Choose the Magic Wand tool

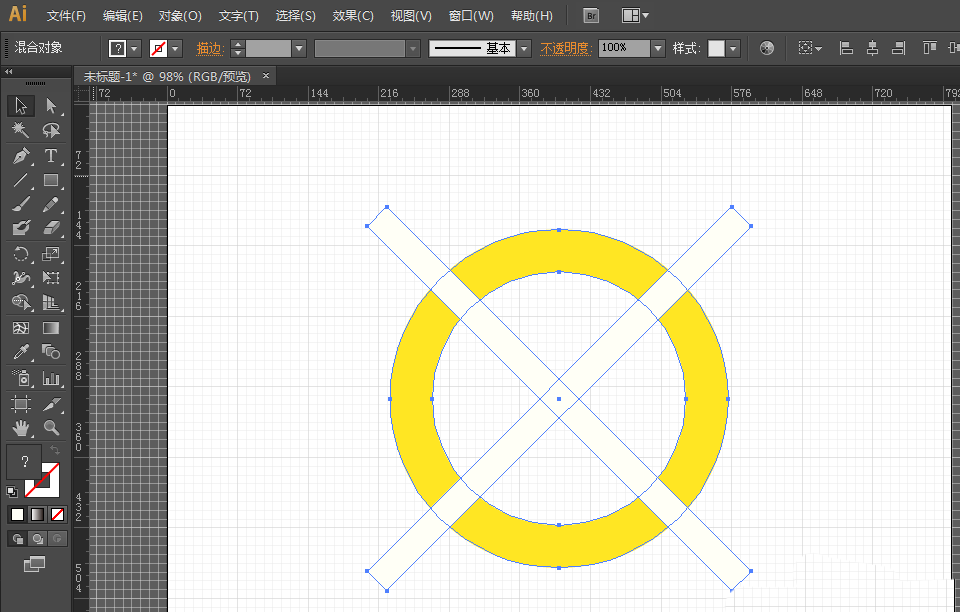point(21,130)
